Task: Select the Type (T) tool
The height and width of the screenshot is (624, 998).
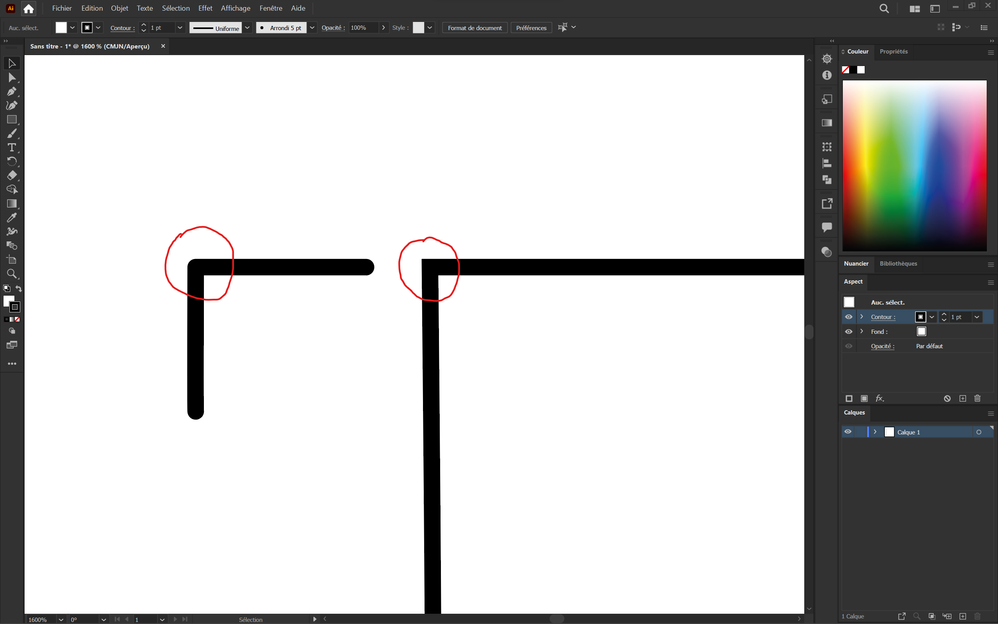Action: (11, 147)
